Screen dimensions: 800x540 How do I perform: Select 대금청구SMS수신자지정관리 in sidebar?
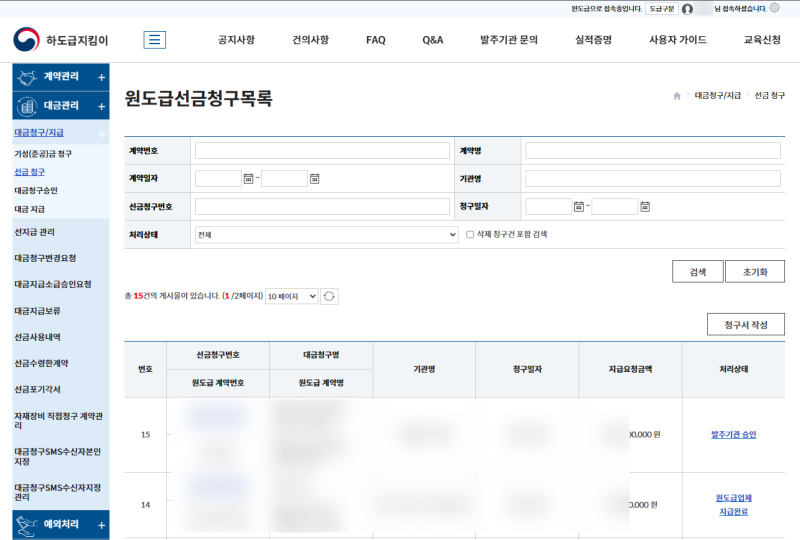(x=58, y=492)
